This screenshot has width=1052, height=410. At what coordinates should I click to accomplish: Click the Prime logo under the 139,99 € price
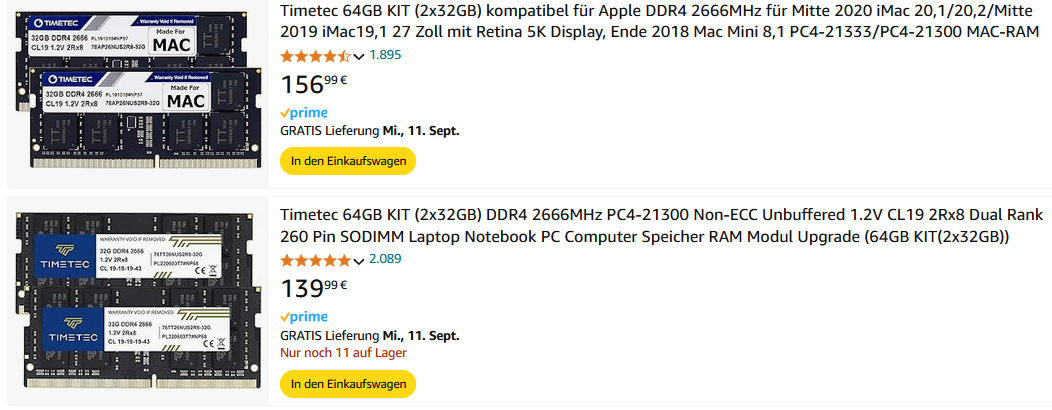(304, 317)
